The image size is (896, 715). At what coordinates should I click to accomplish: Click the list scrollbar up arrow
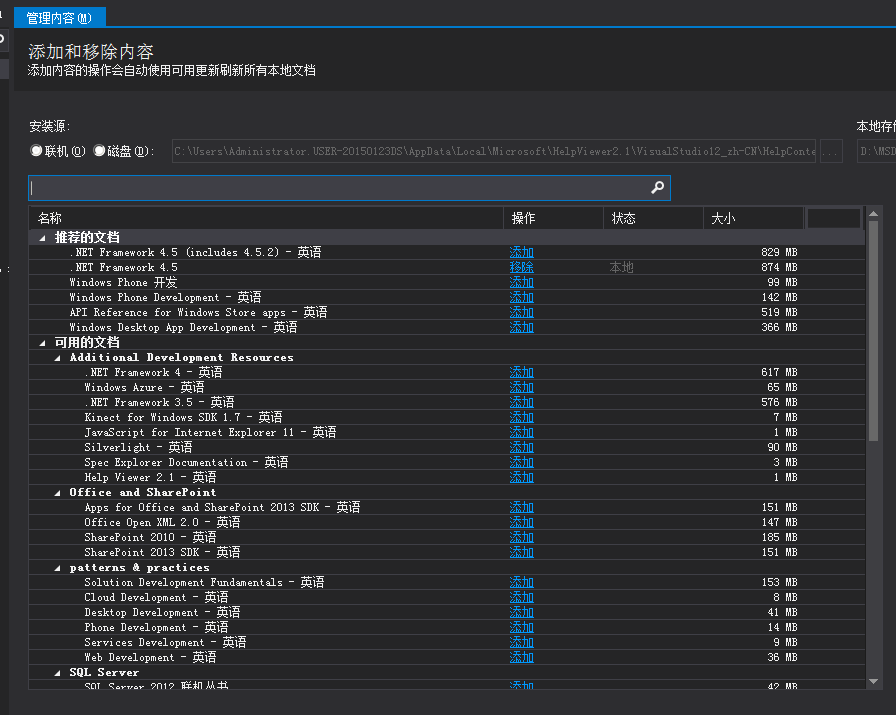coord(873,214)
